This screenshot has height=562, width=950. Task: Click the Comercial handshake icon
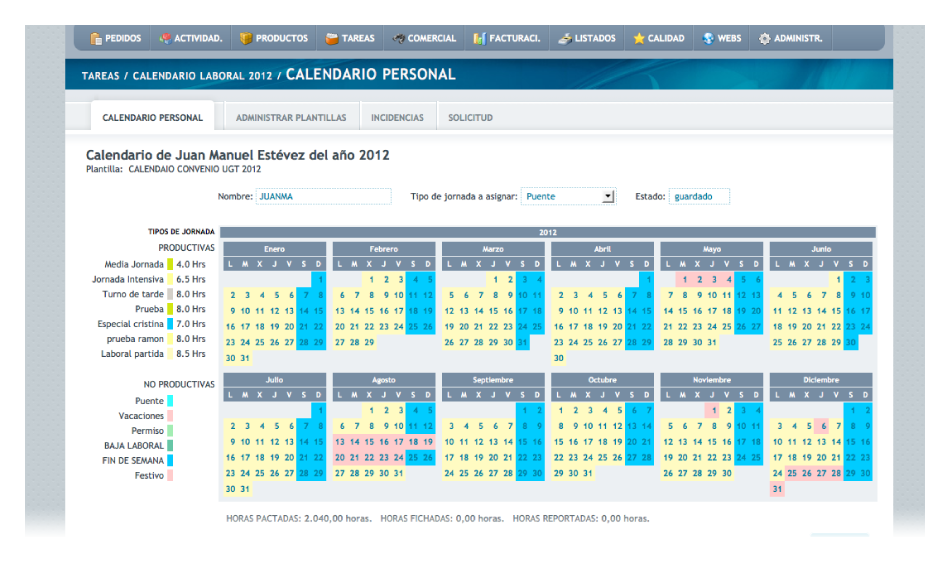[398, 38]
